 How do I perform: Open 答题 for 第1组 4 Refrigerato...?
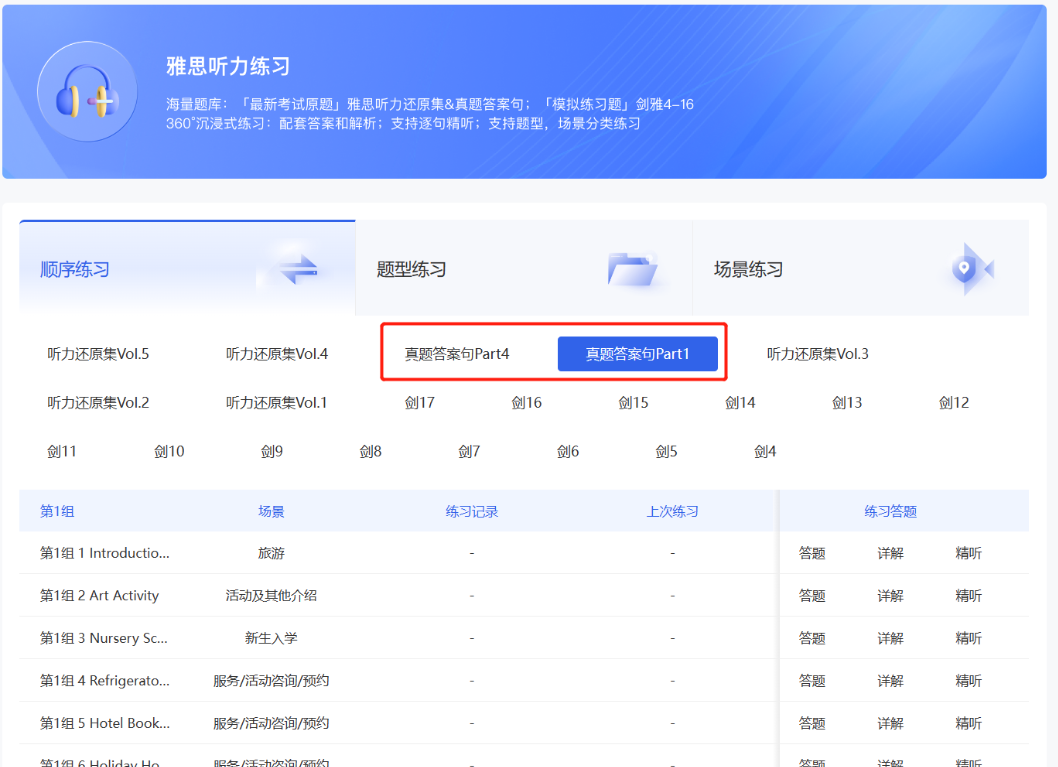812,681
